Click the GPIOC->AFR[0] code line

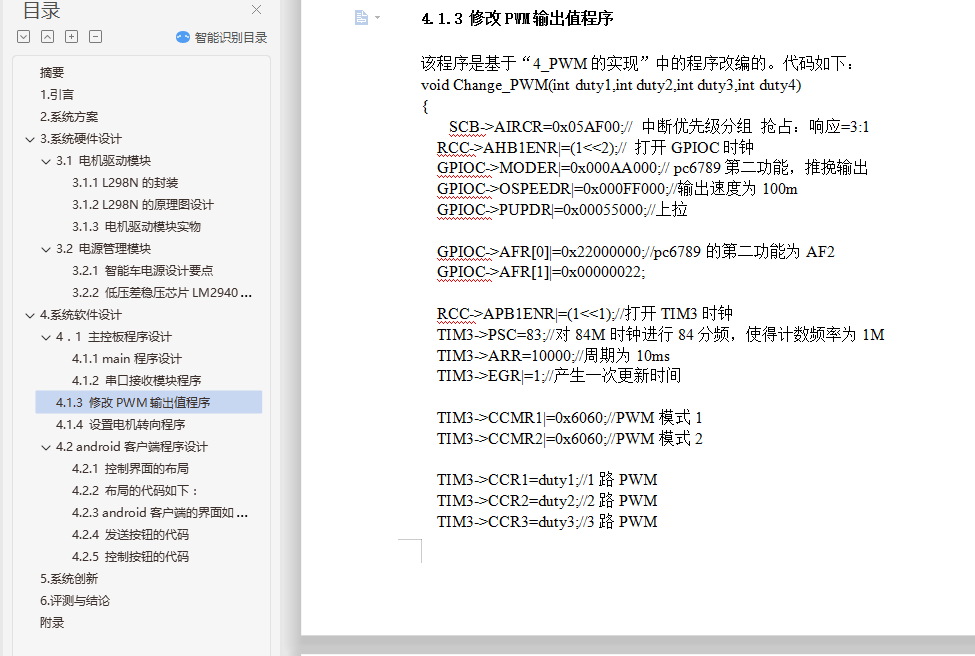pos(635,251)
